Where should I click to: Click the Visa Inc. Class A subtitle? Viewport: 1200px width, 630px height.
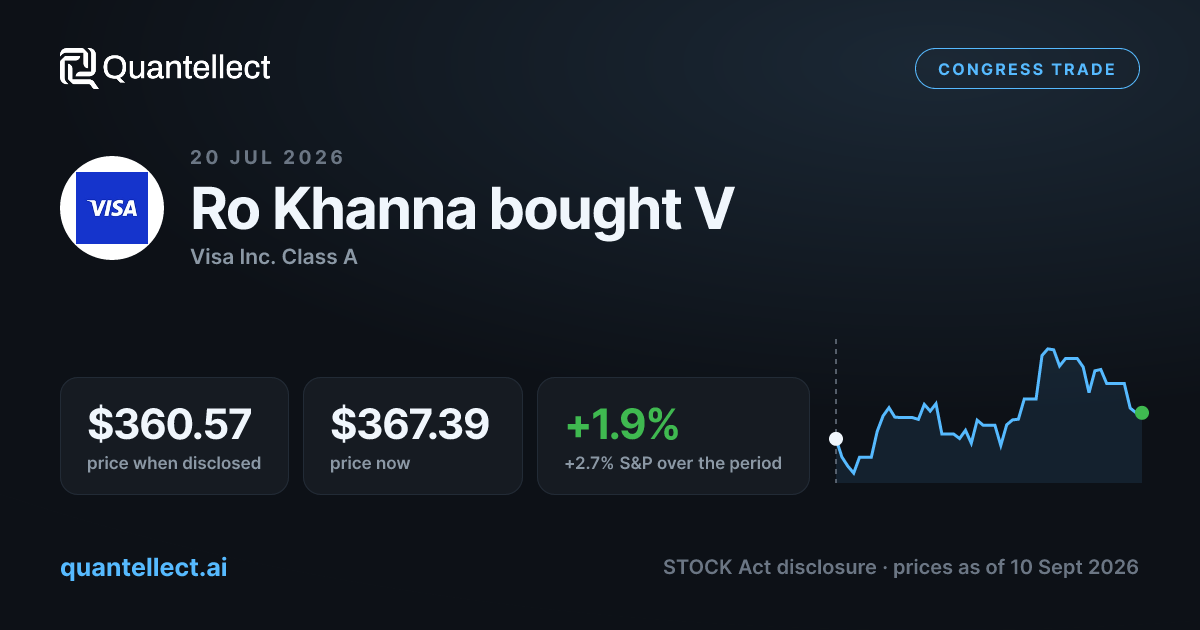274,257
